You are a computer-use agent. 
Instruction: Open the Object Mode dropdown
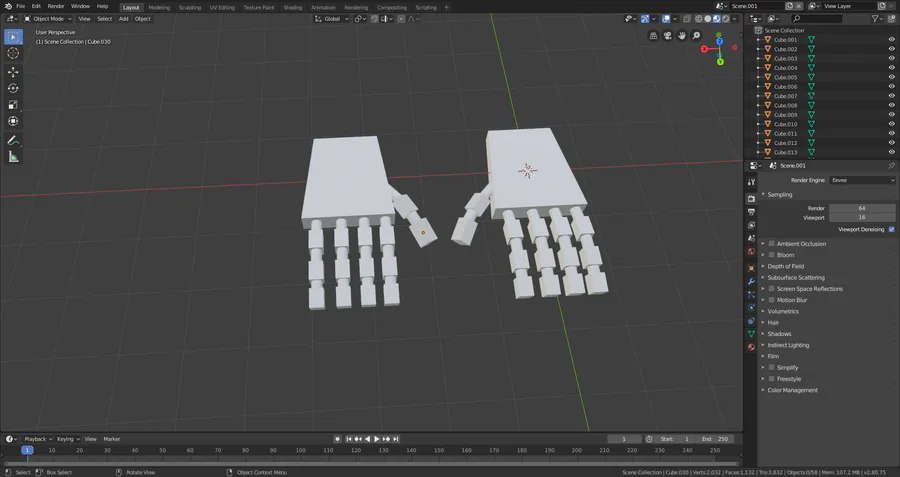pos(48,19)
